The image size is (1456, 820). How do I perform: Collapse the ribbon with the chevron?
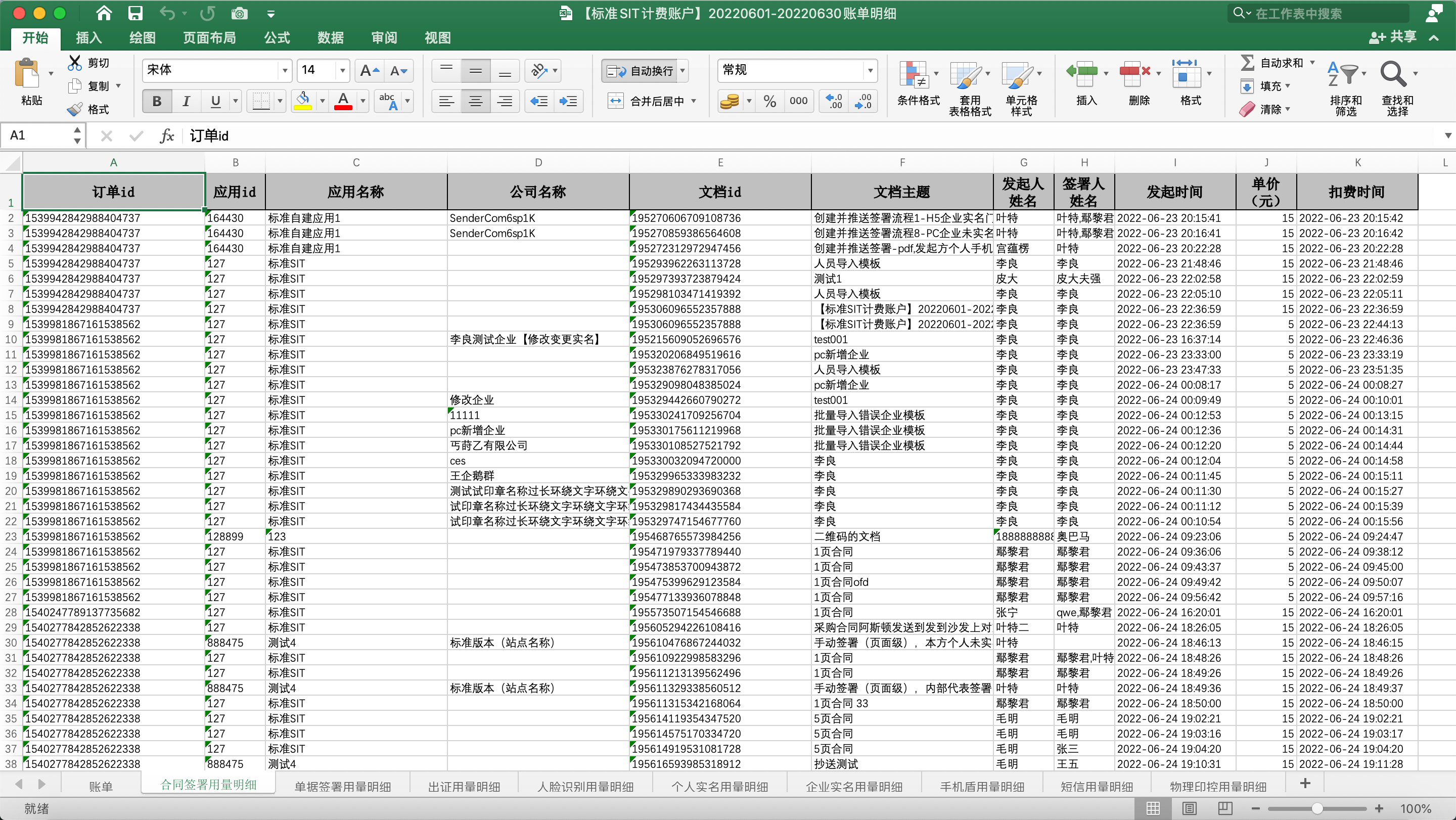tap(1434, 38)
